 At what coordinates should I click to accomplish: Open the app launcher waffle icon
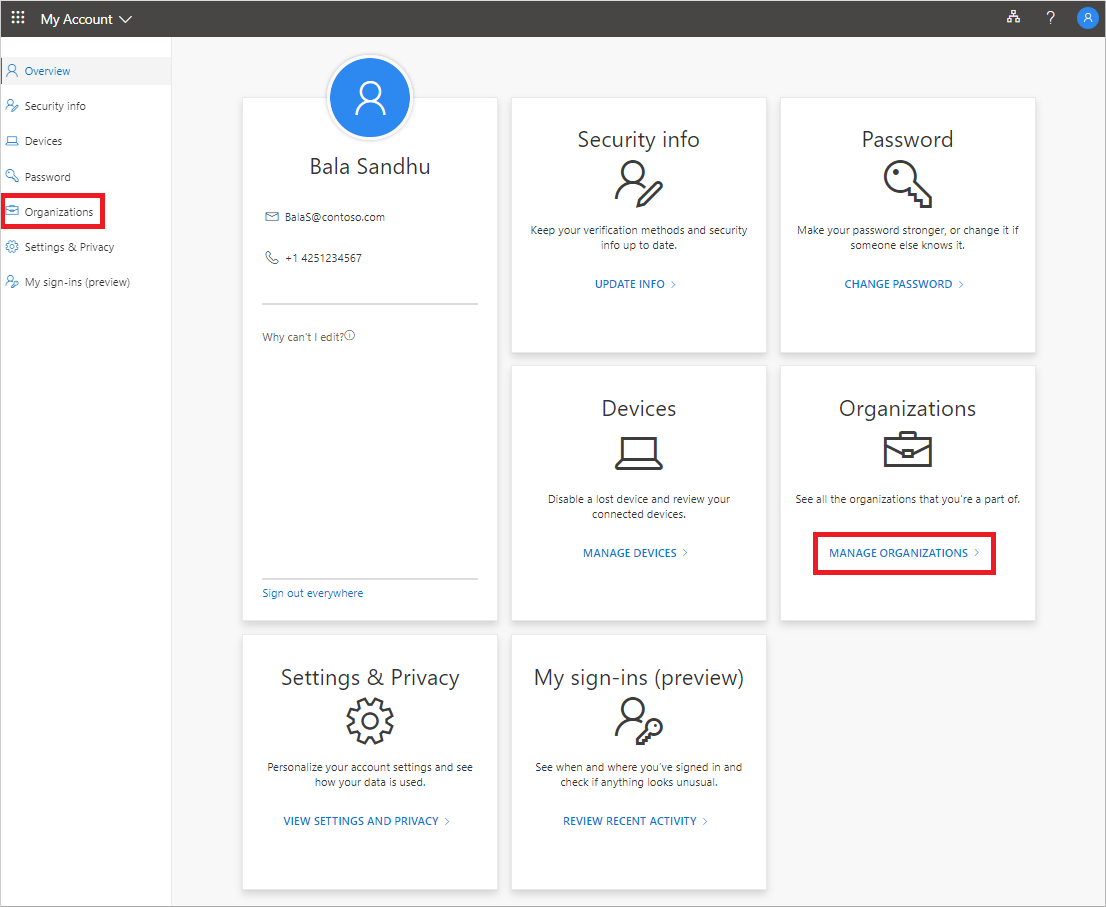click(18, 18)
